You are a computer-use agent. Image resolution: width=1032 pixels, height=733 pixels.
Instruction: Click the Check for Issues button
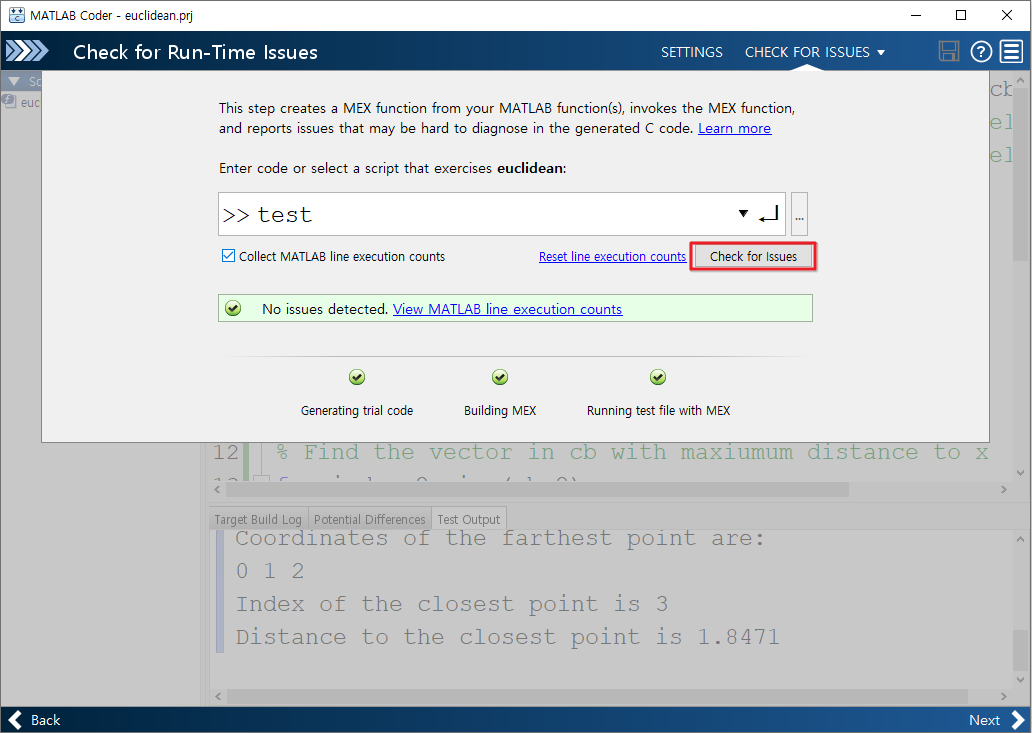753,257
